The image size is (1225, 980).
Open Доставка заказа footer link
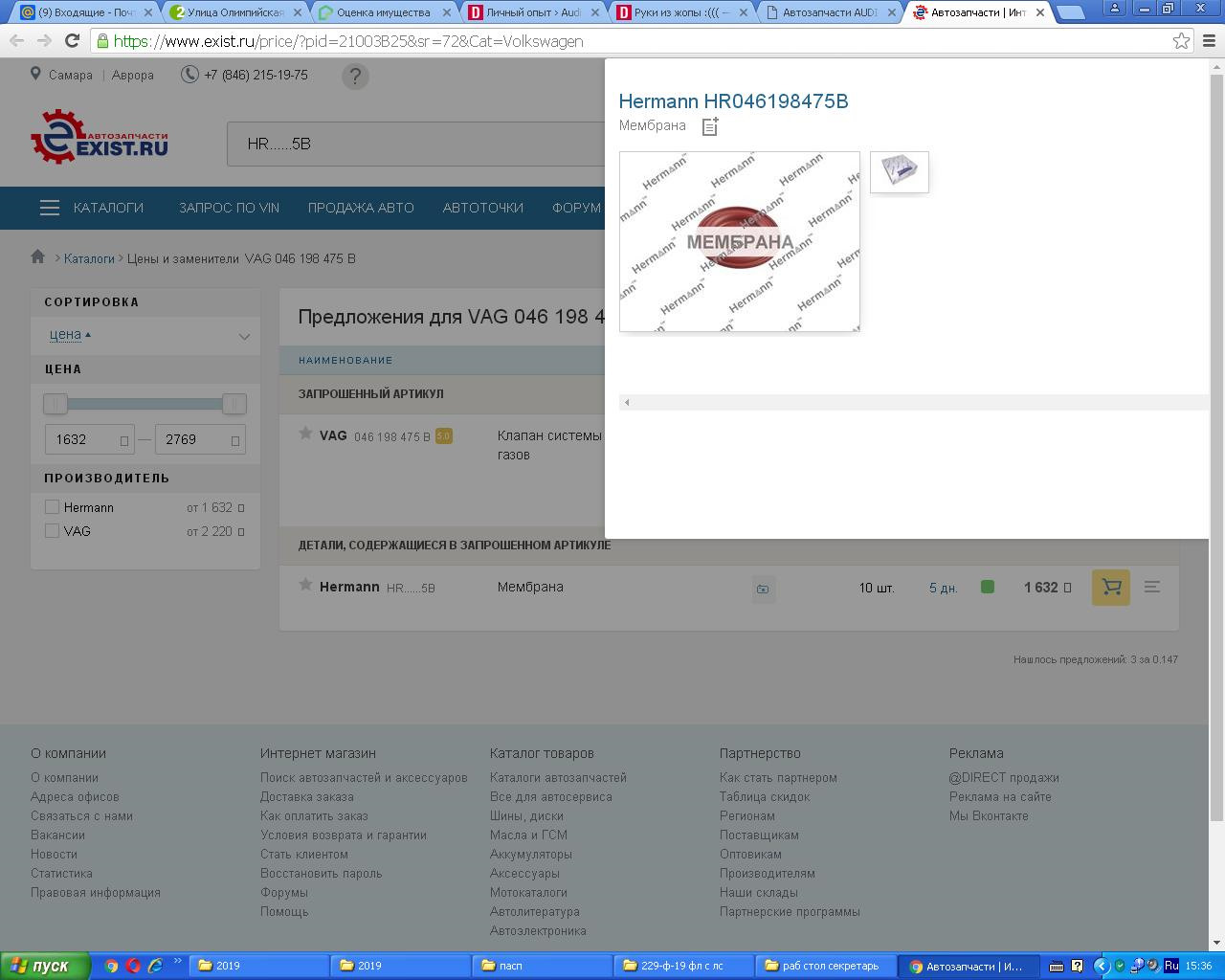click(307, 796)
